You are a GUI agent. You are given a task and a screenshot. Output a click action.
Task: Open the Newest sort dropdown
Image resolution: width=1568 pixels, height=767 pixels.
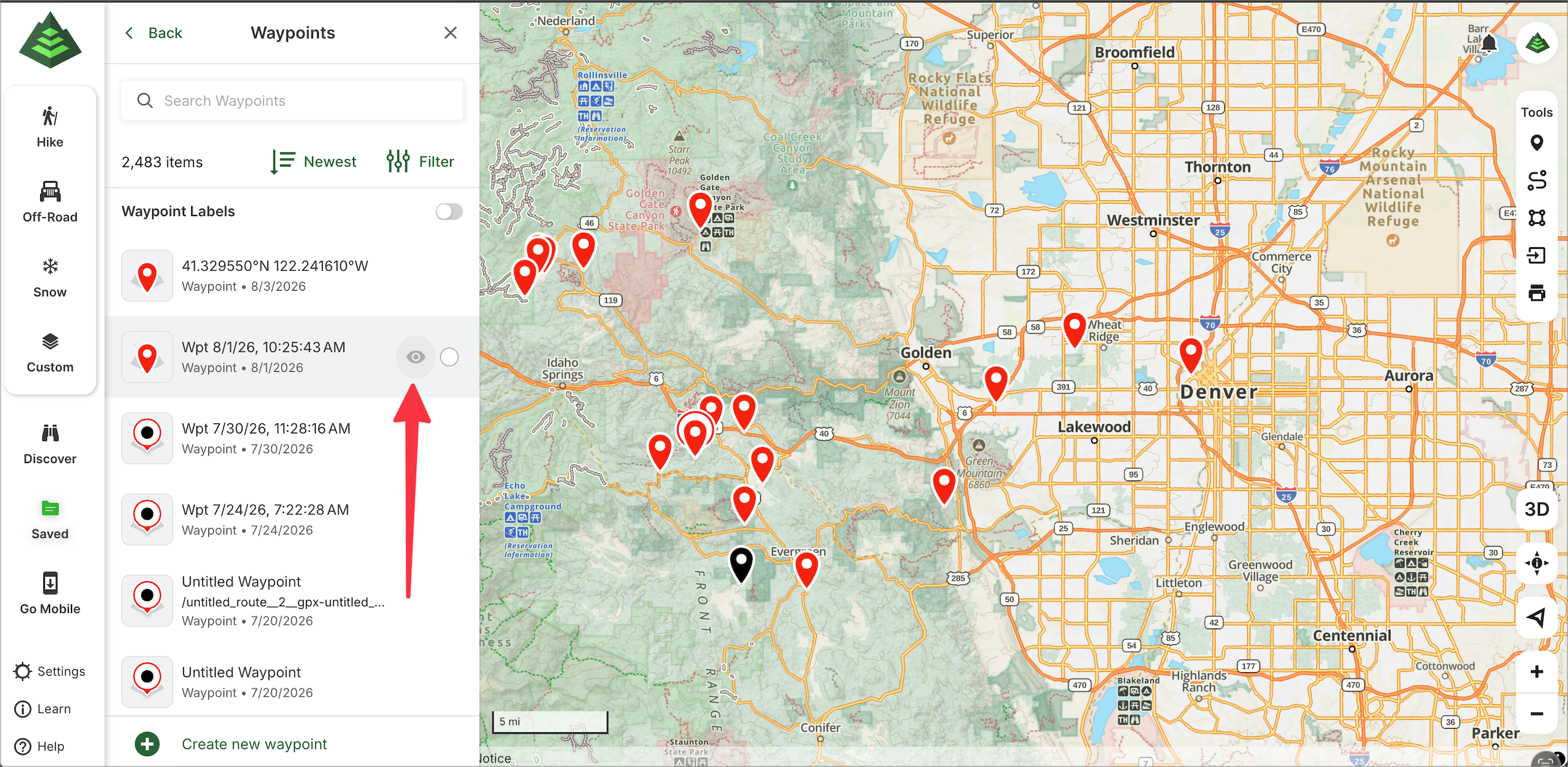pyautogui.click(x=314, y=162)
